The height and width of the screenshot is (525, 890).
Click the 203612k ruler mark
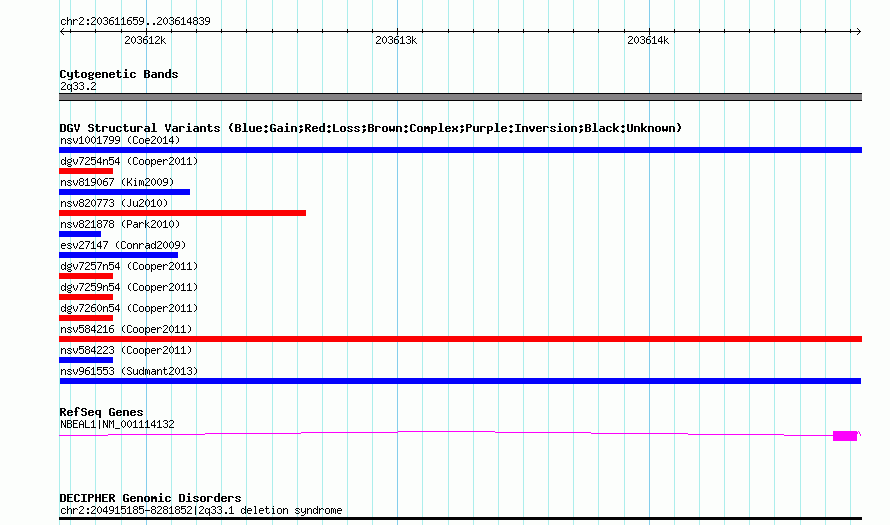(145, 40)
